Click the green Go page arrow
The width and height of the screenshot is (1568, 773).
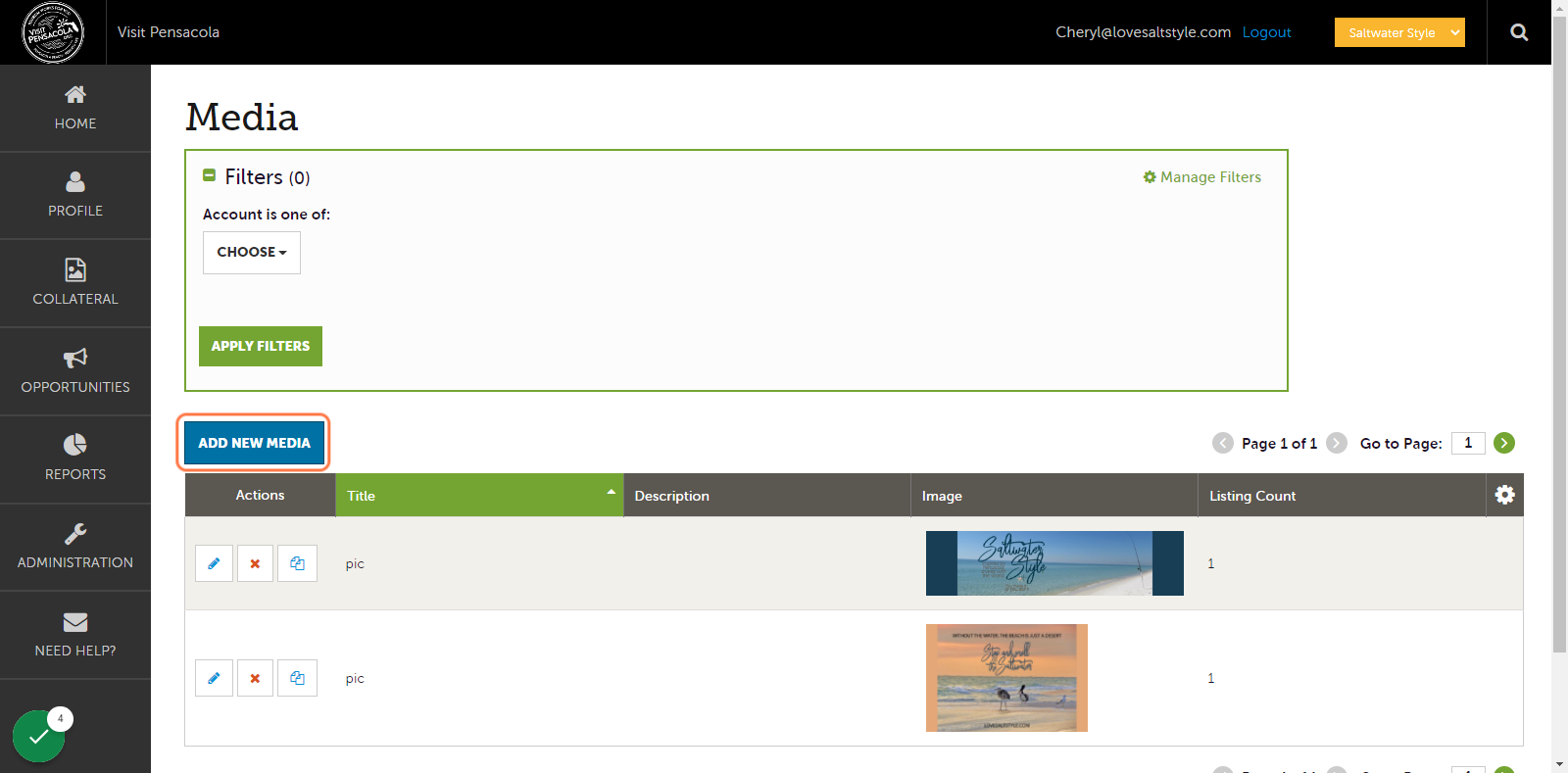(x=1504, y=443)
